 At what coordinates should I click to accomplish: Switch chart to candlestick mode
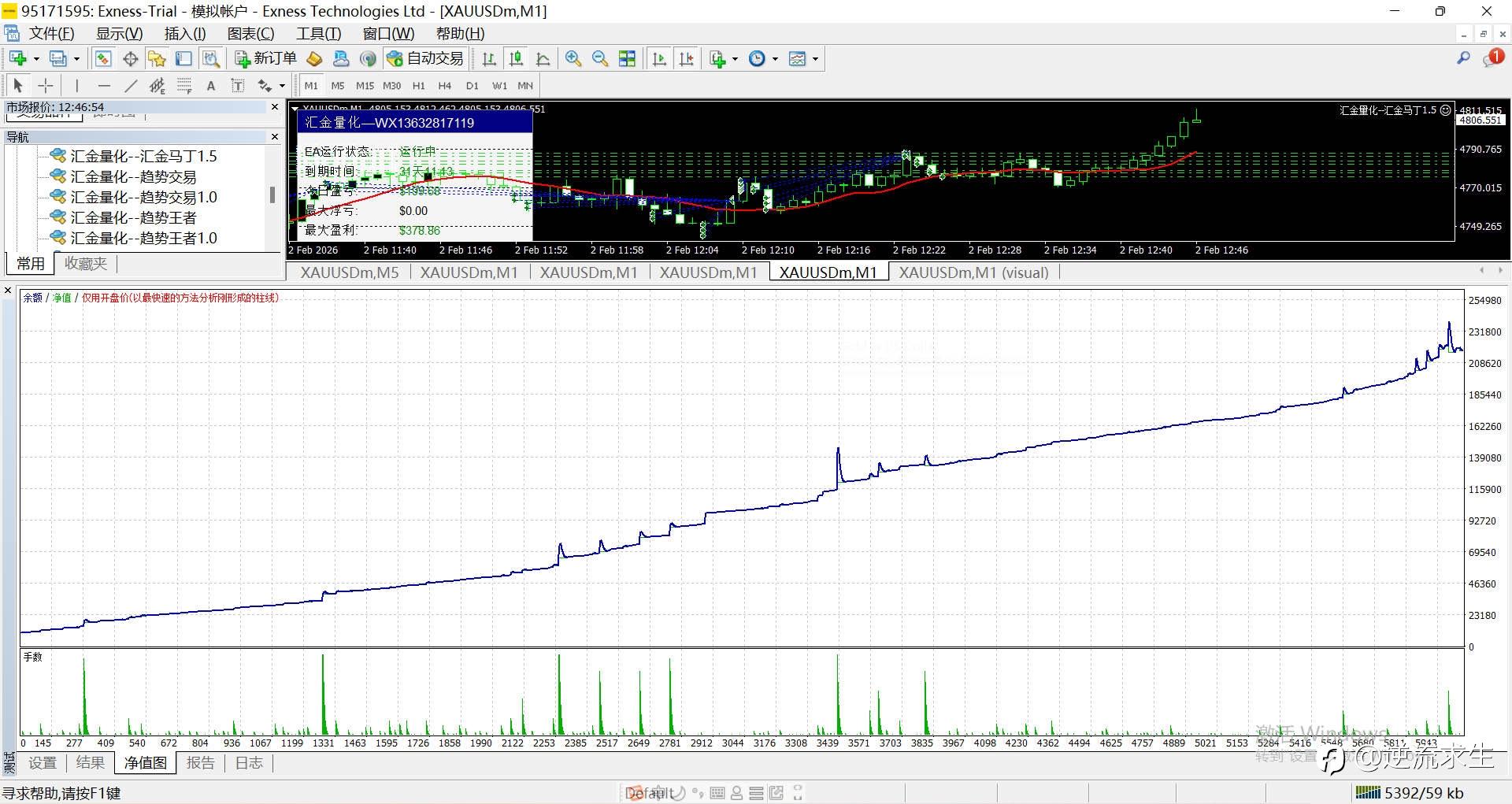(x=516, y=59)
